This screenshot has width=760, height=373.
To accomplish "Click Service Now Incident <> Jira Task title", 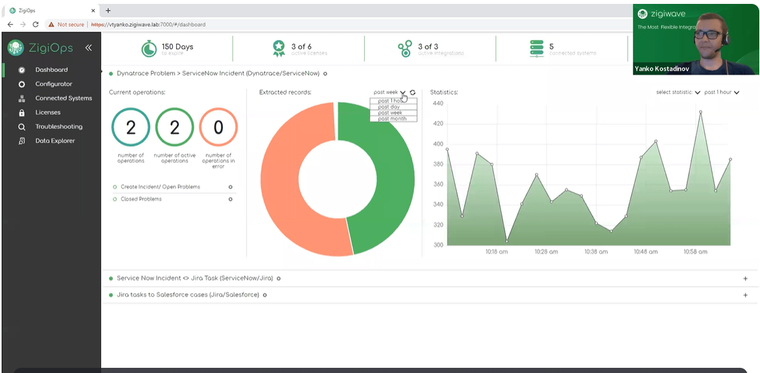I will [195, 279].
